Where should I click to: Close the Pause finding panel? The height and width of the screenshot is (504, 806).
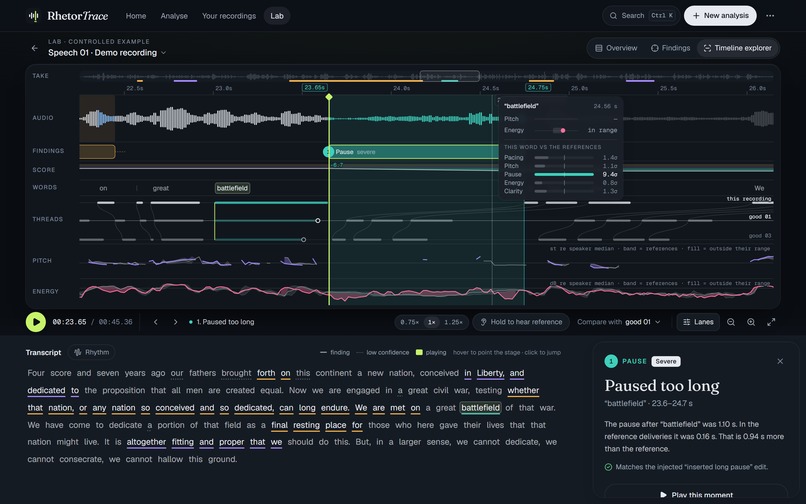[x=780, y=361]
